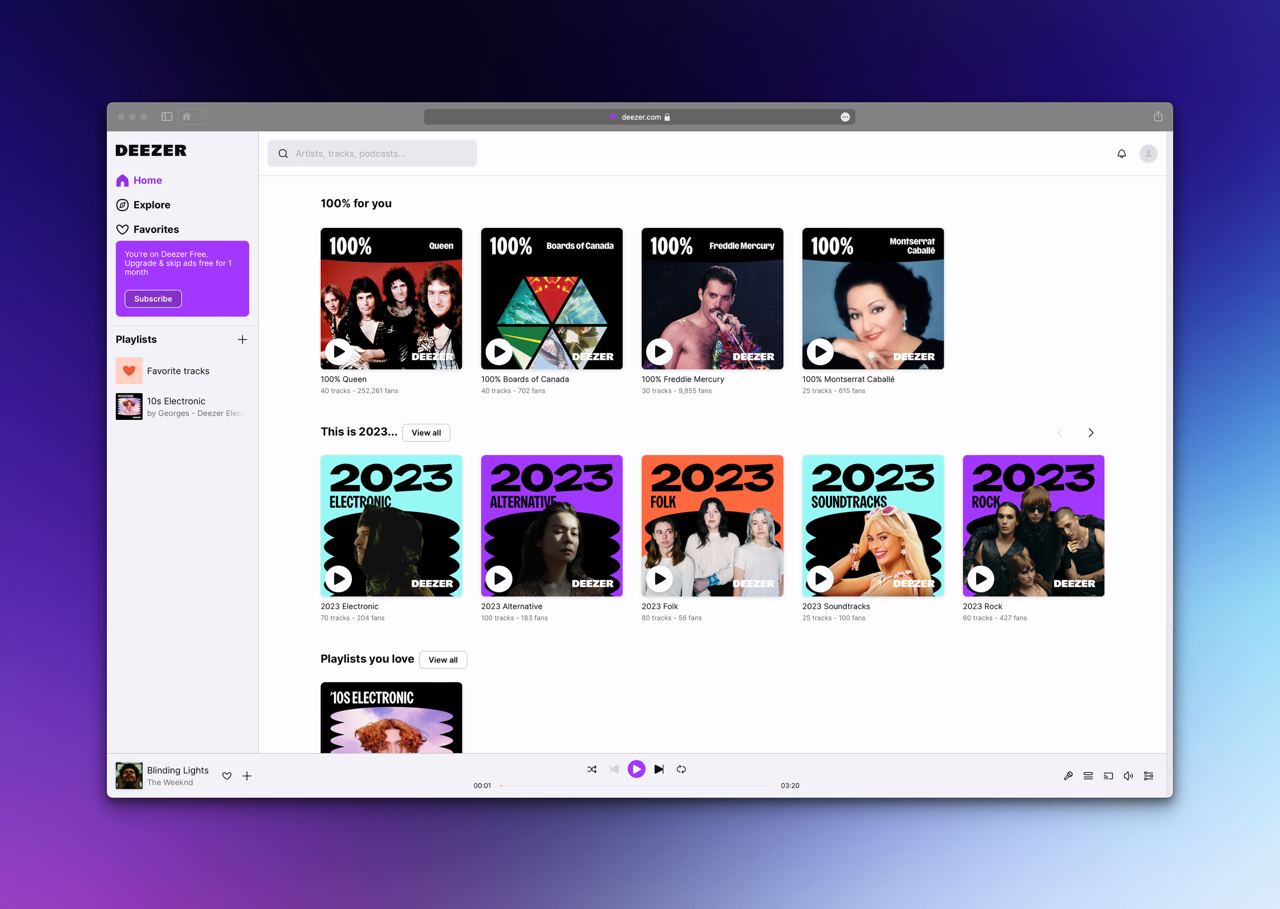Screen dimensions: 1280x909
Task: Show next items in This is 2023 carousel
Action: 1091,433
